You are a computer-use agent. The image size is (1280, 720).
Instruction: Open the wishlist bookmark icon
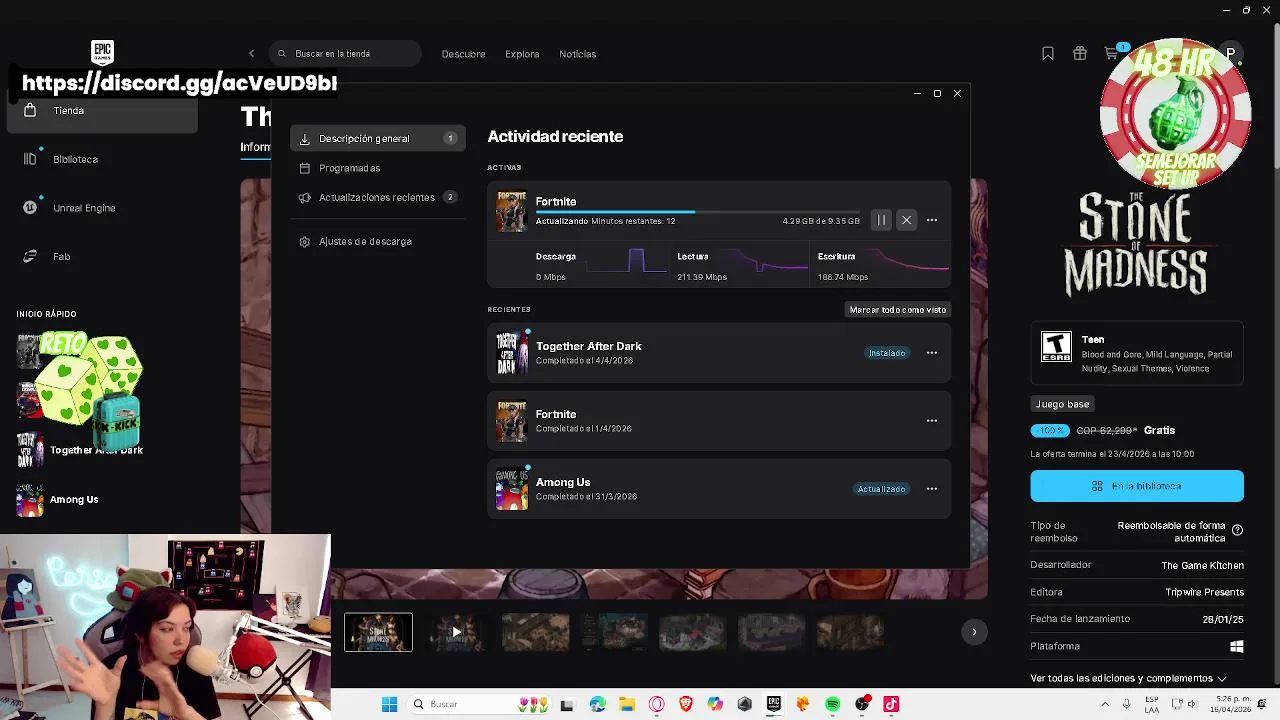(1047, 54)
